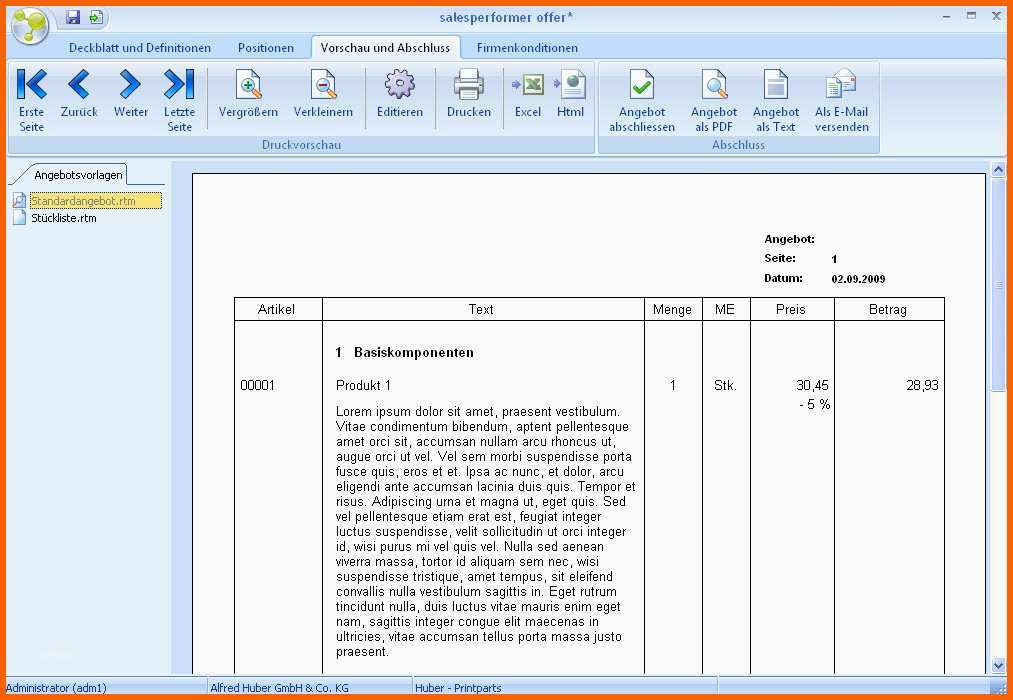Click the Text column header

coord(481,309)
